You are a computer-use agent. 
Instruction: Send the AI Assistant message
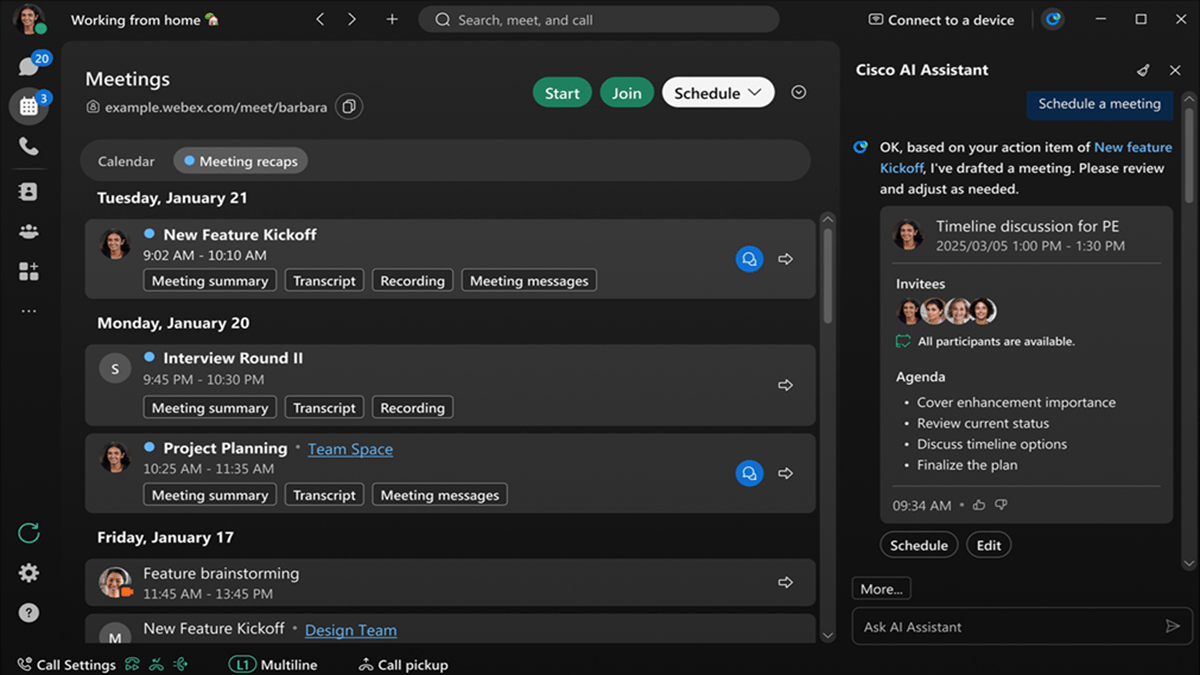coord(1173,626)
